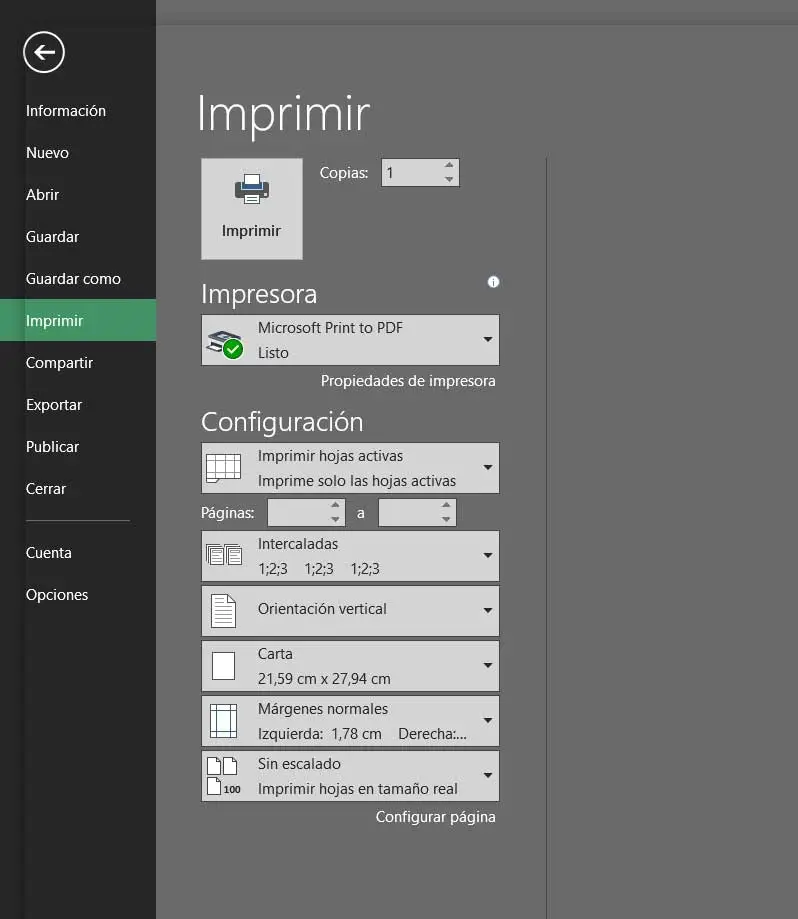Screen dimensions: 798x919
Task: Open the Guardar como menu item
Action: coord(73,279)
